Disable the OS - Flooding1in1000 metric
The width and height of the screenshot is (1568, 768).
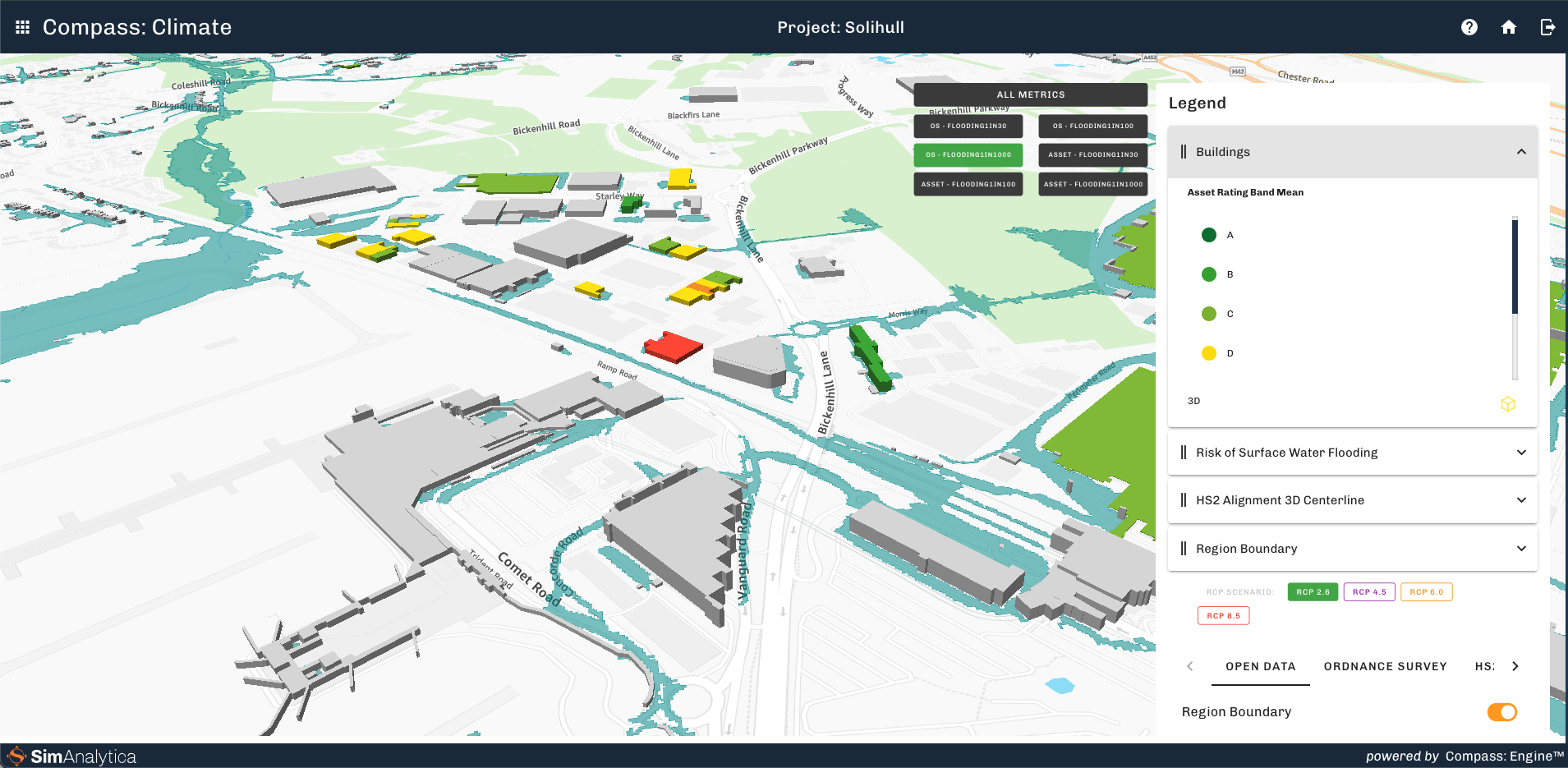coord(968,155)
